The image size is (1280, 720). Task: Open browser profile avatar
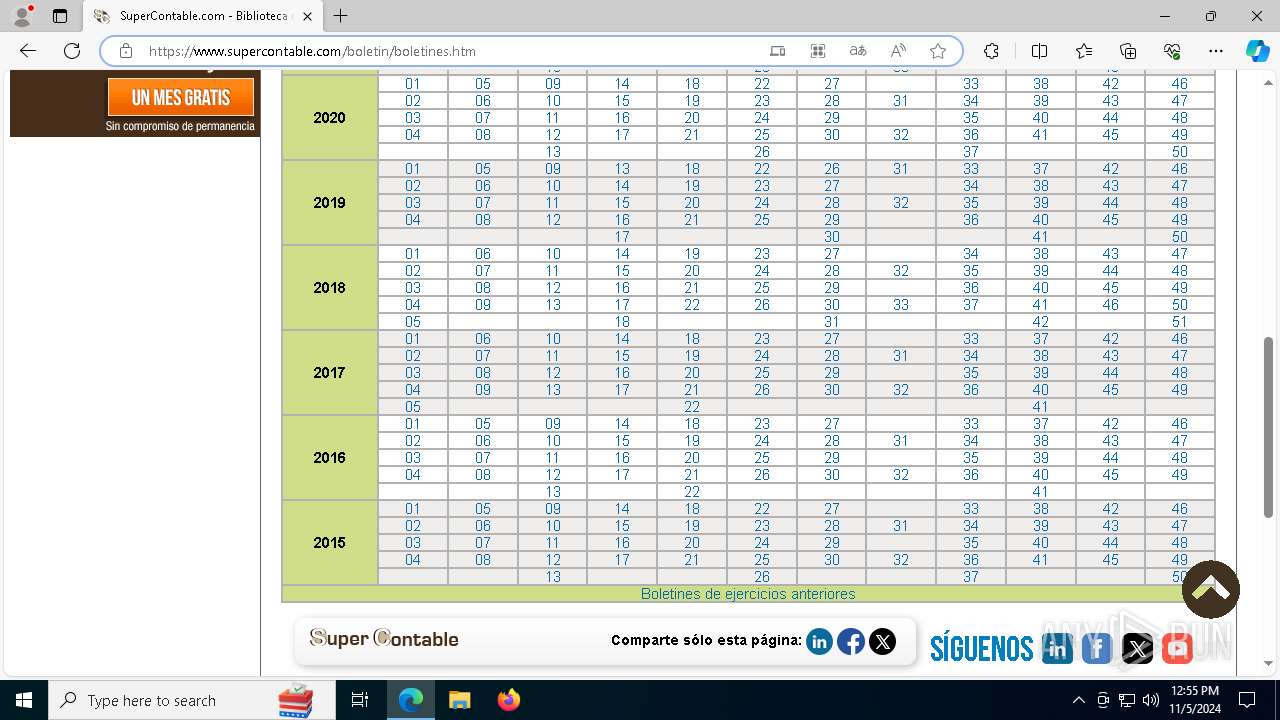point(22,16)
